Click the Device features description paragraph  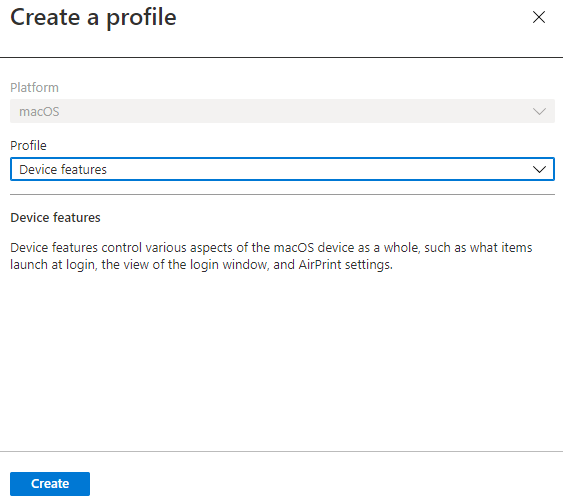point(271,256)
